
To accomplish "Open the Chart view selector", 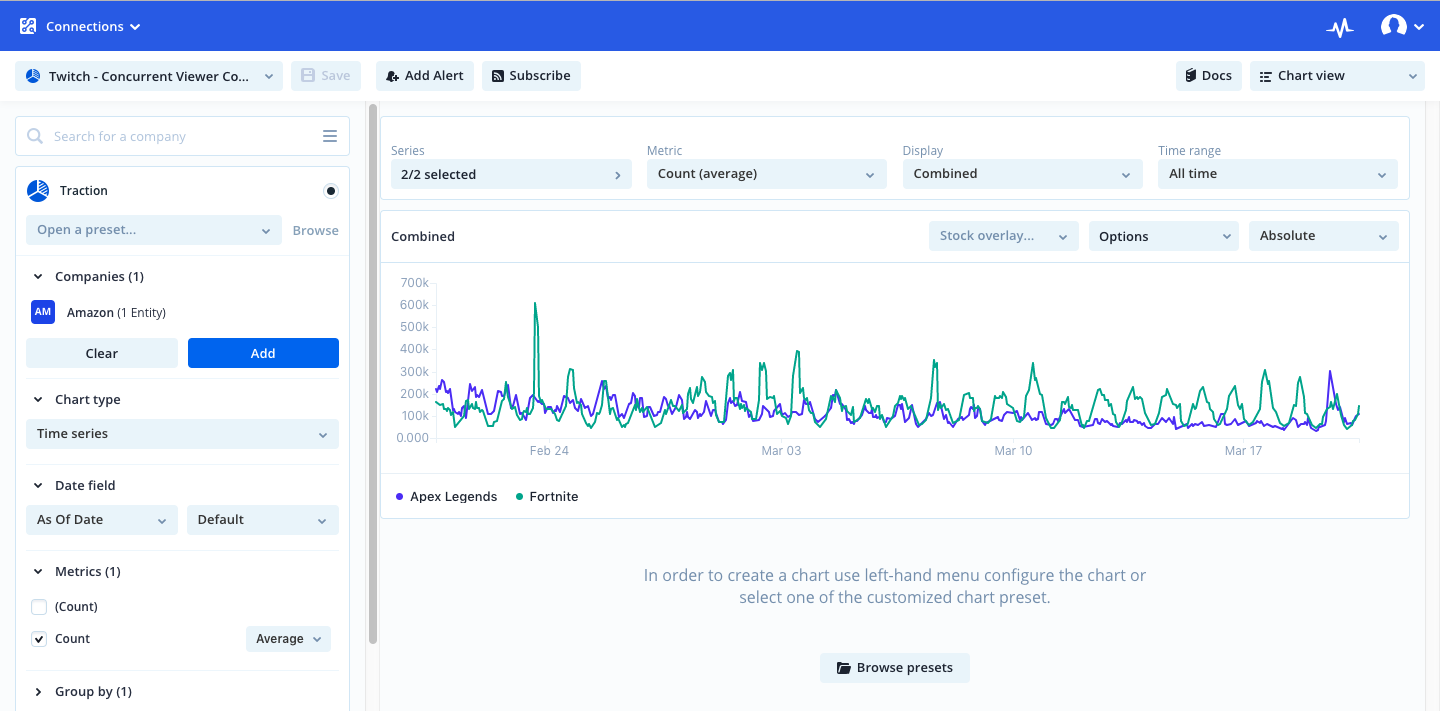I will pos(1336,76).
